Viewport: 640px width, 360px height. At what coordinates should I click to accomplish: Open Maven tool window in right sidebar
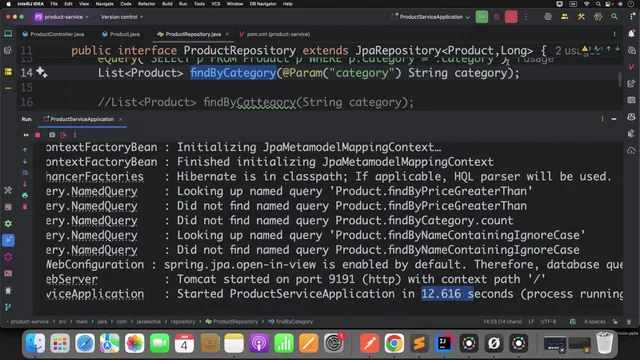631,67
